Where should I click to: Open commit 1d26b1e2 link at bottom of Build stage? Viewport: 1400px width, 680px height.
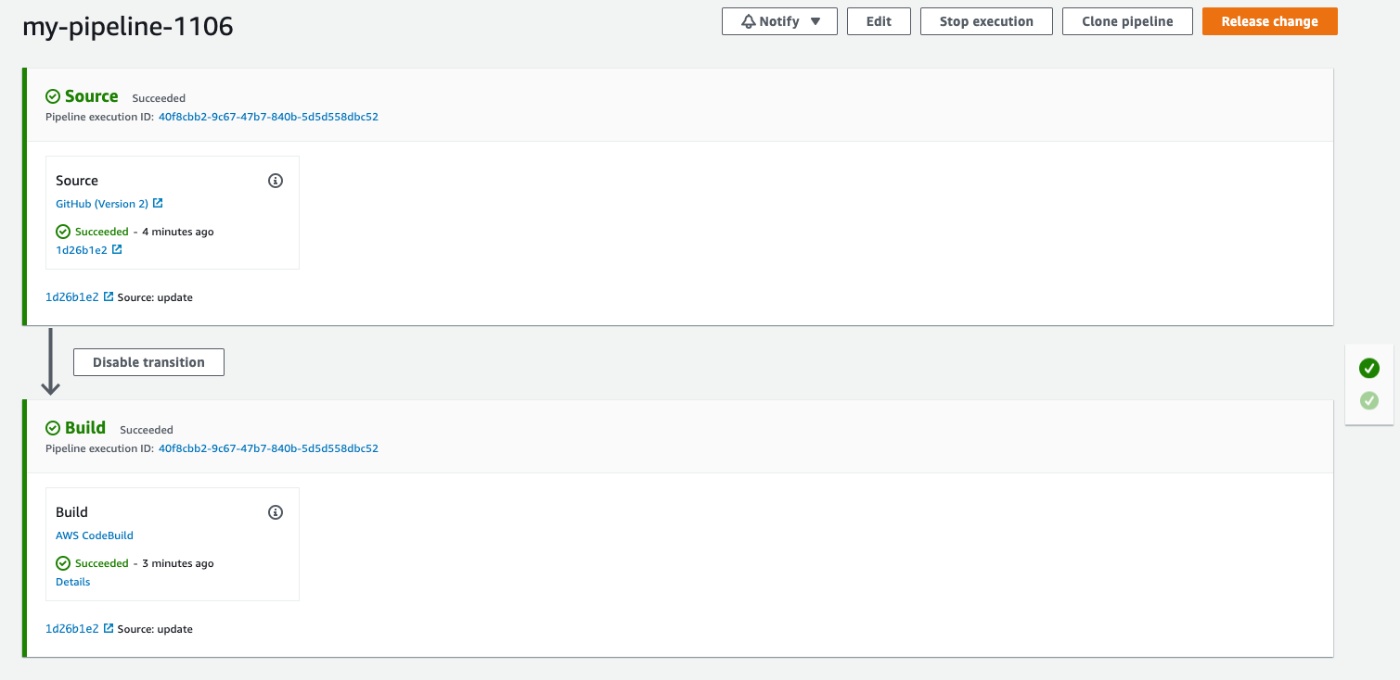coord(72,629)
